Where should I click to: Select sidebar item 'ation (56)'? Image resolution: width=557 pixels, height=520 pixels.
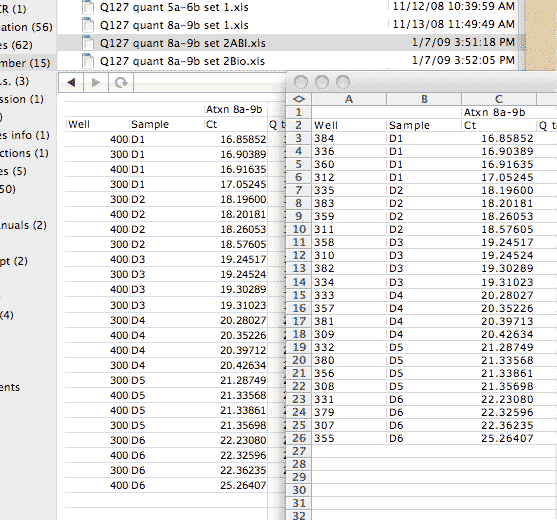click(x=27, y=27)
